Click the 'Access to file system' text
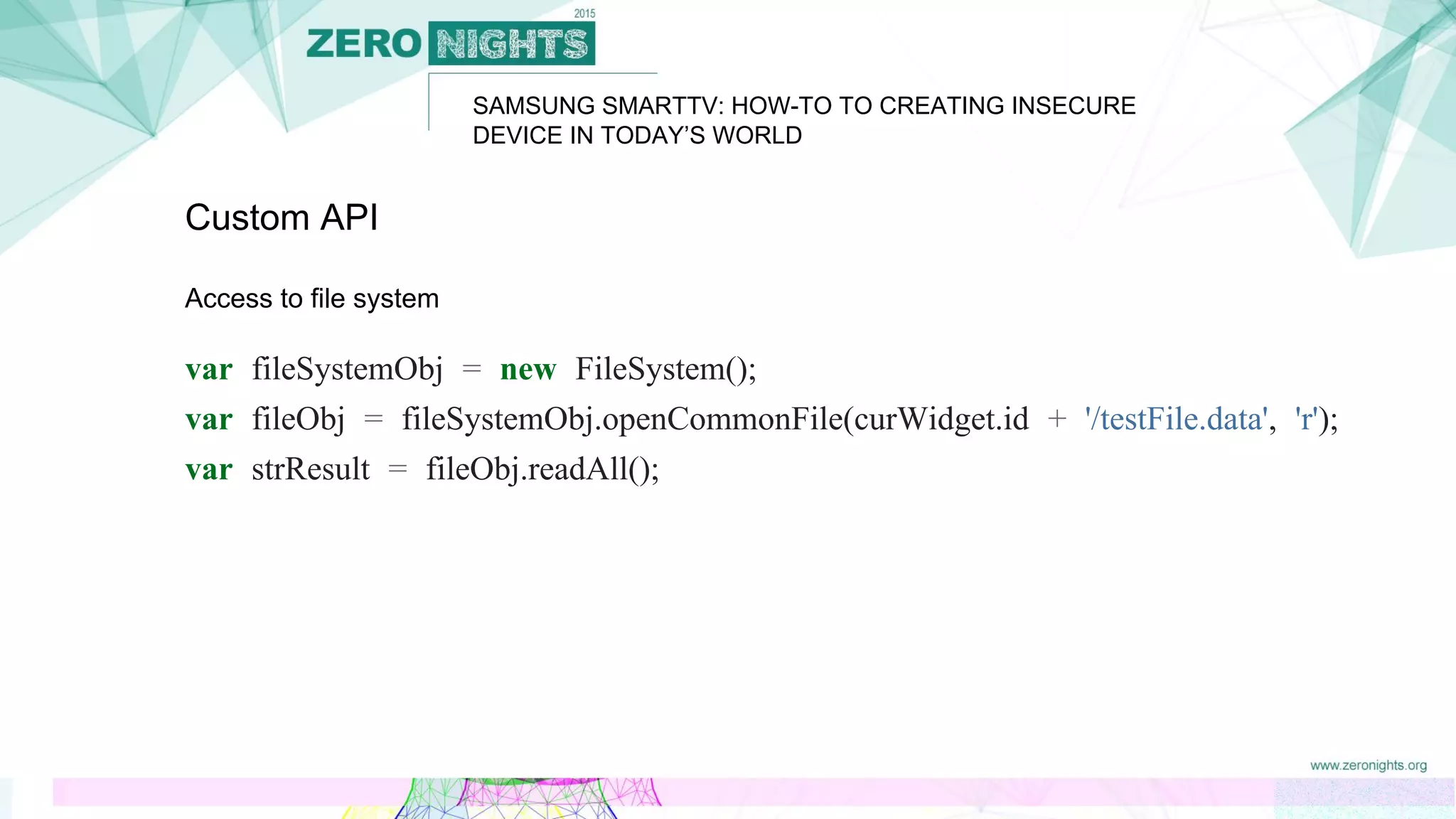This screenshot has height=819, width=1456. [x=312, y=299]
